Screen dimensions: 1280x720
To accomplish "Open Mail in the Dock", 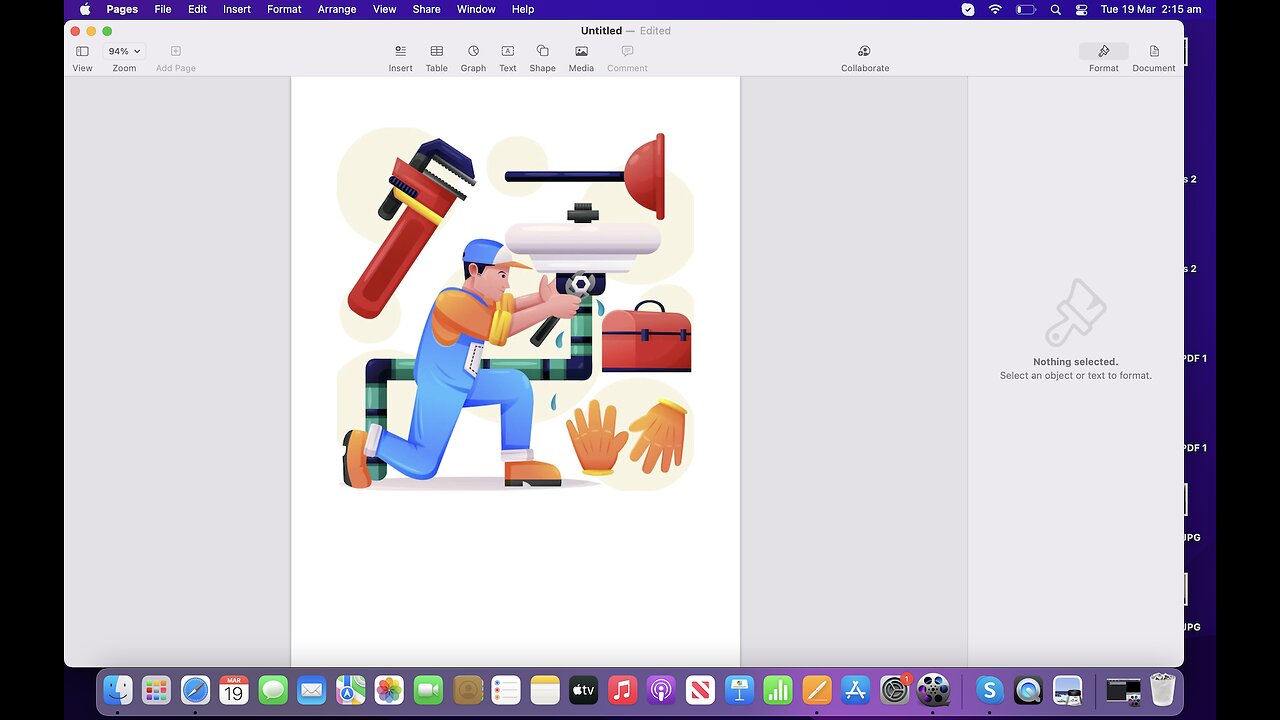I will (312, 690).
